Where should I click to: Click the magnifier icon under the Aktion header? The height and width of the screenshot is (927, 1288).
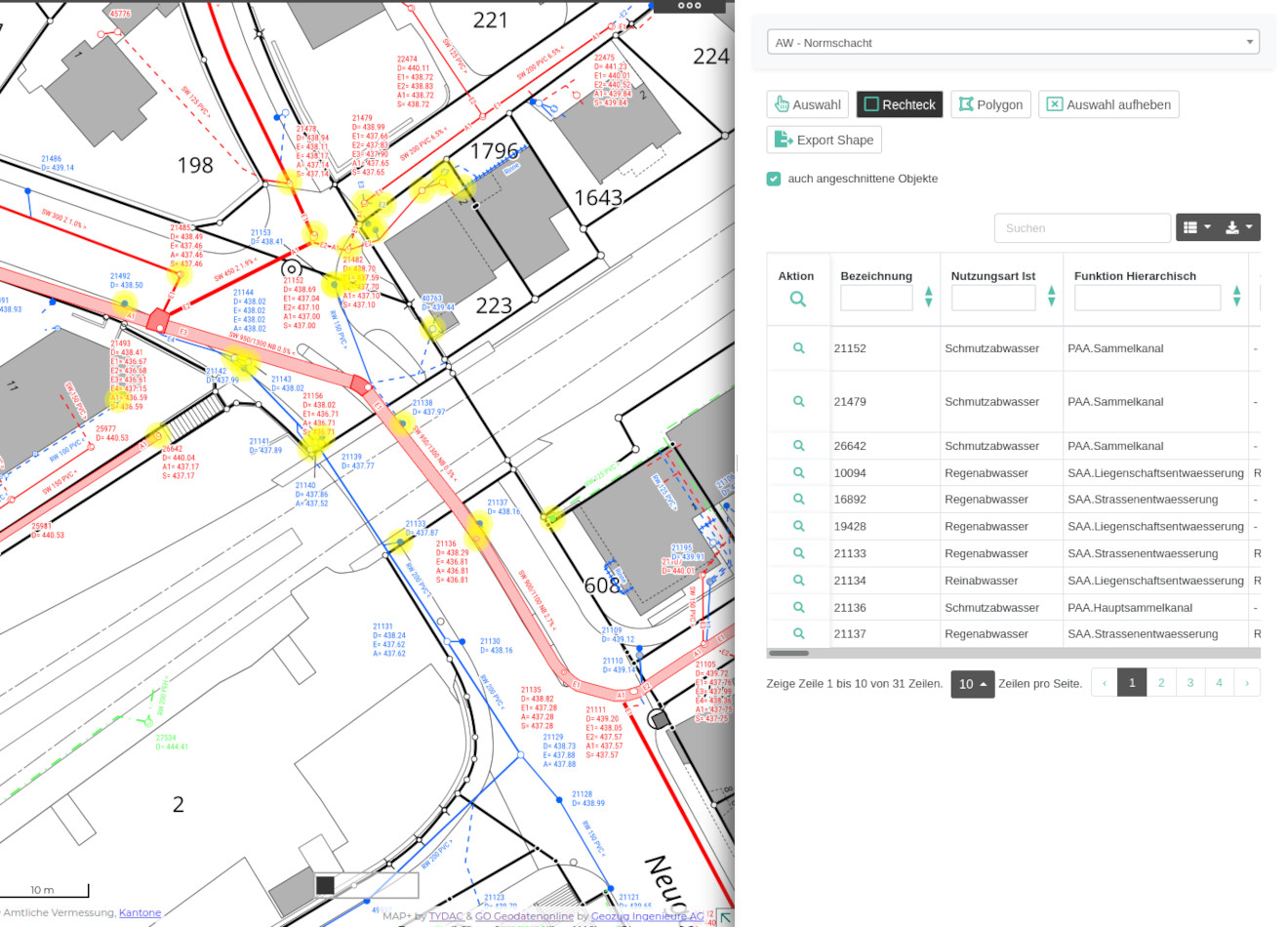coord(798,297)
